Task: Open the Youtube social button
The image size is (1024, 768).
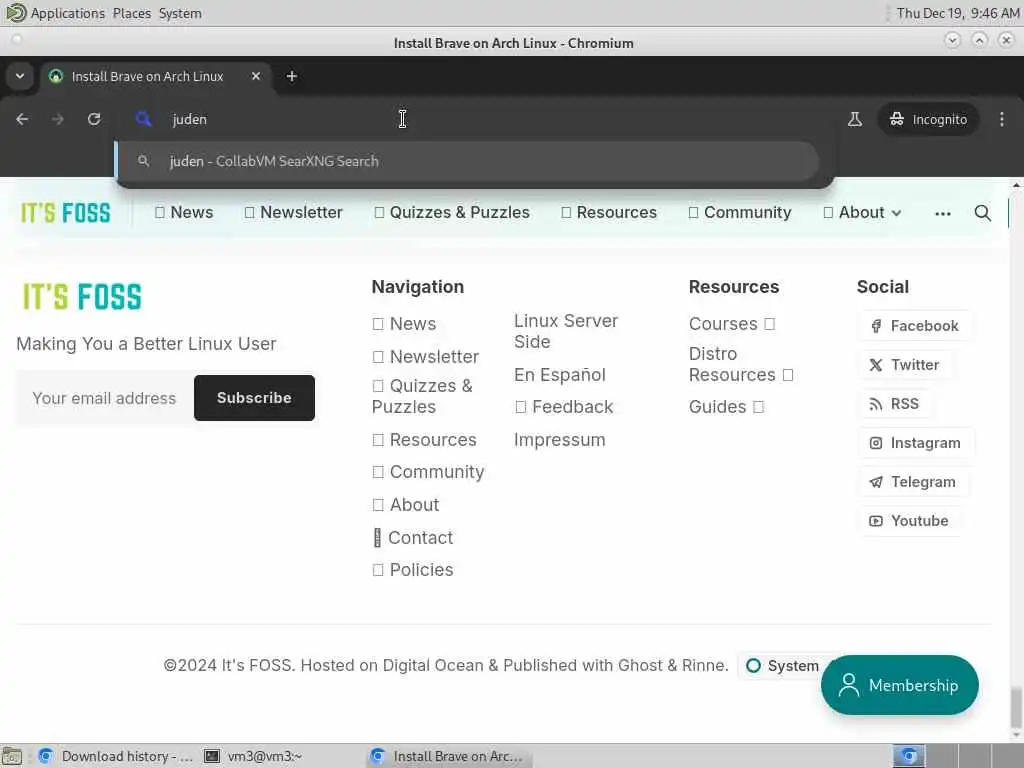Action: 908,521
